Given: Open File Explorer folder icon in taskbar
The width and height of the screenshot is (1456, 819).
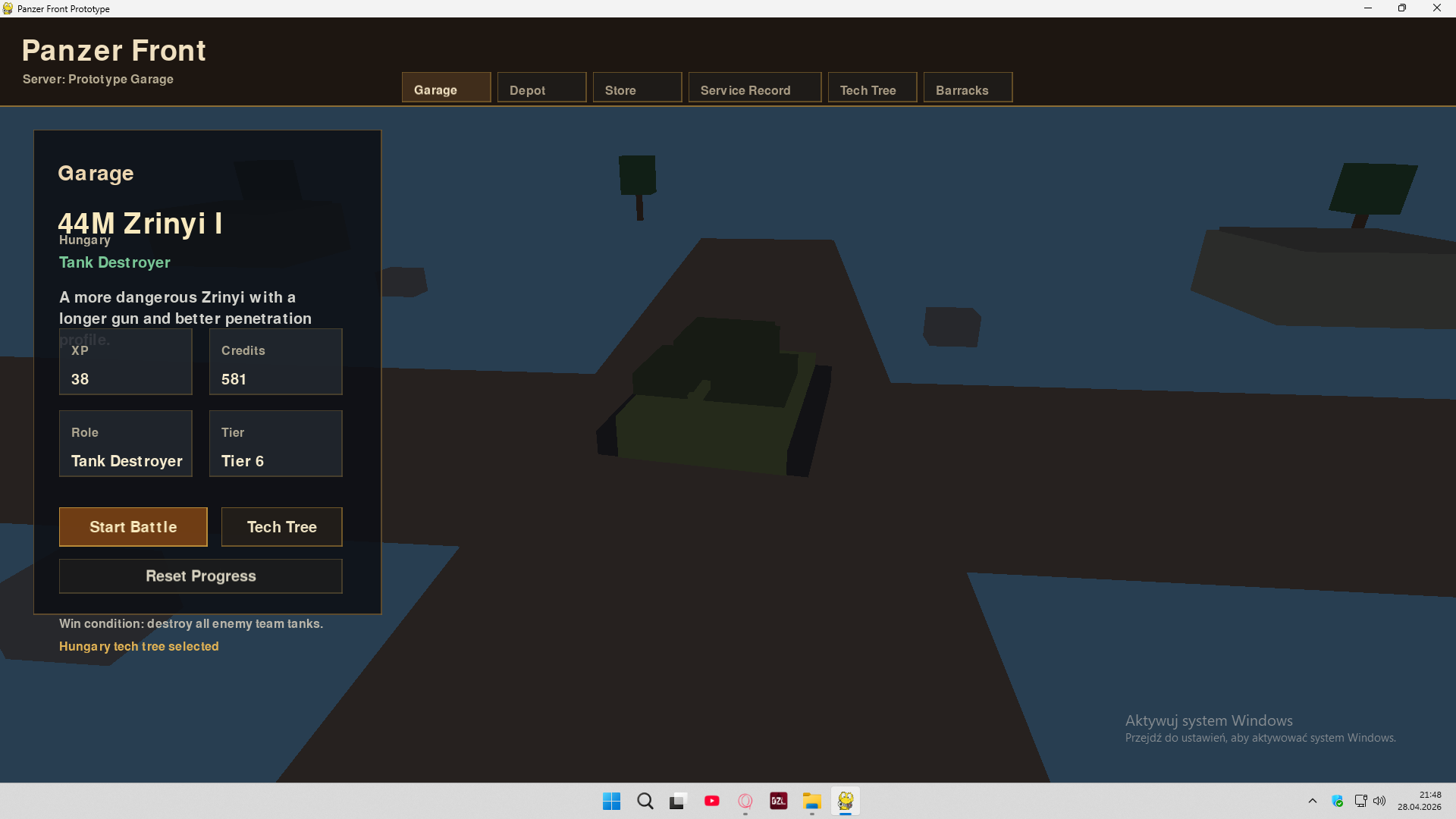Looking at the screenshot, I should (x=811, y=801).
